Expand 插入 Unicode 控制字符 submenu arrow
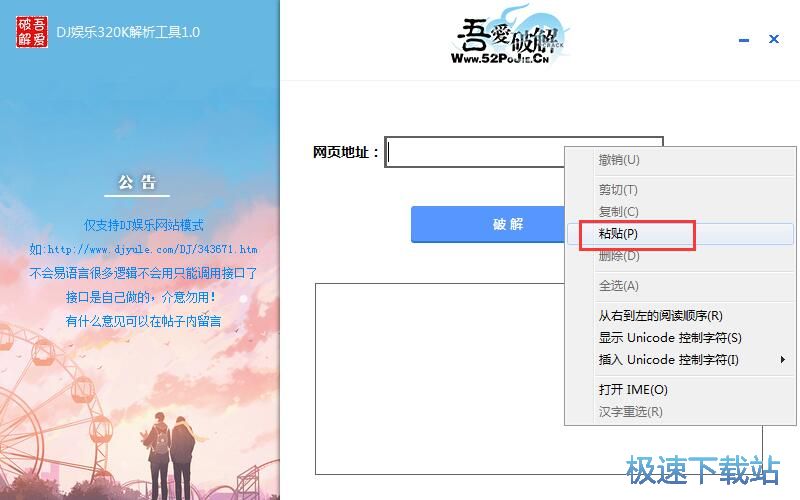 (783, 360)
